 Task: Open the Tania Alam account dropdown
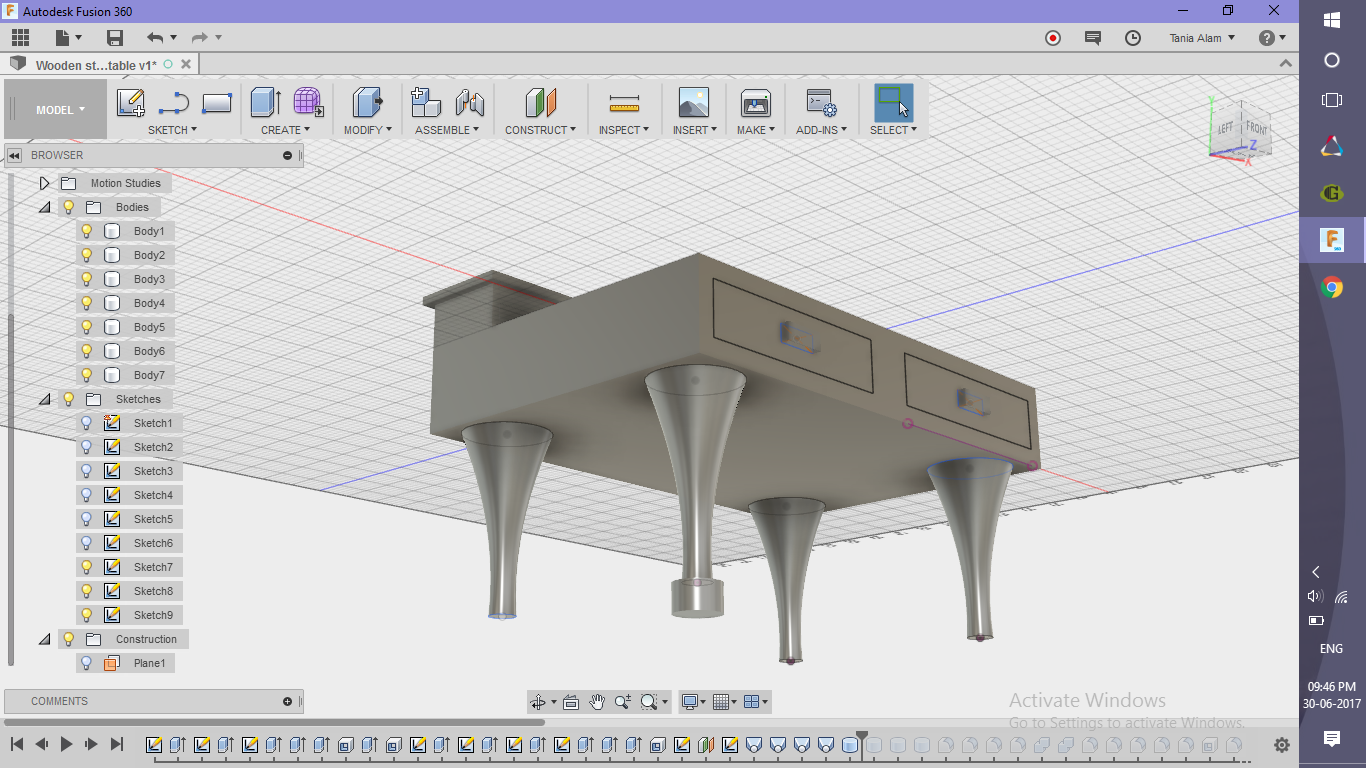pyautogui.click(x=1202, y=38)
